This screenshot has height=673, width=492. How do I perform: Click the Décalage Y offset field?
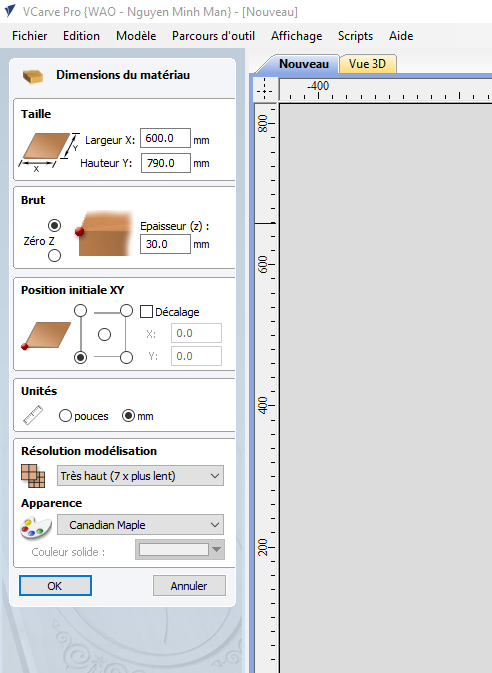[196, 356]
